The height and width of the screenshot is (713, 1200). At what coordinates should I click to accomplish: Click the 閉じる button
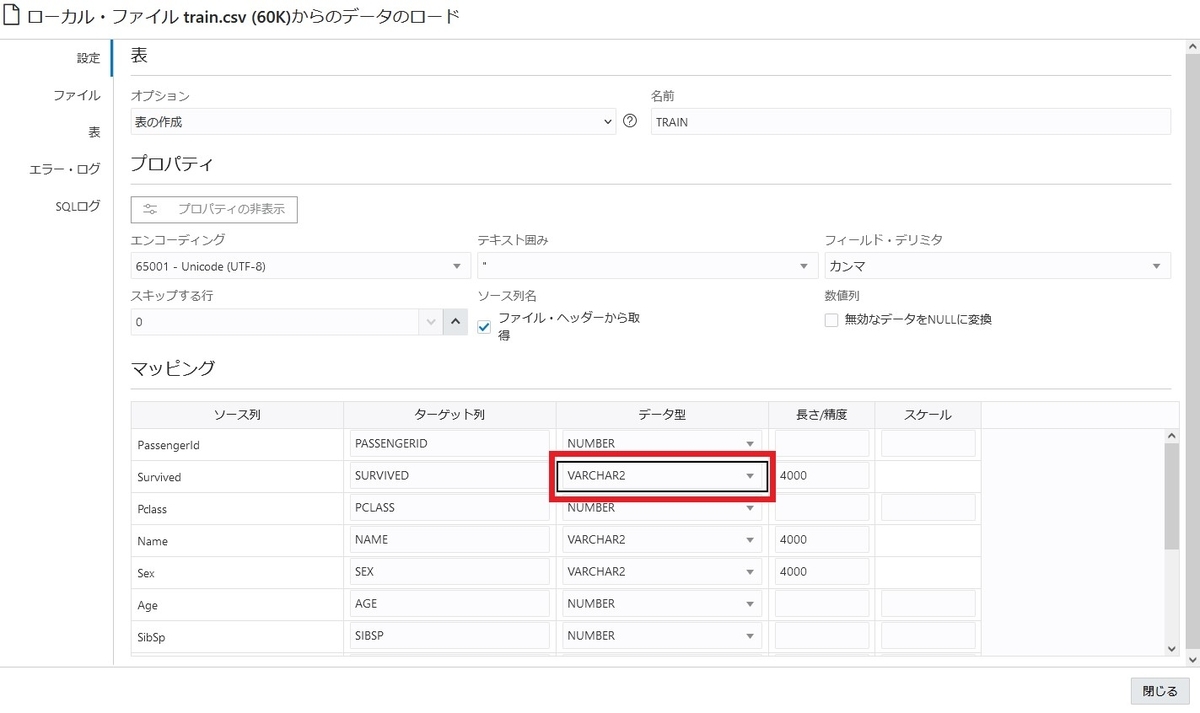1160,691
